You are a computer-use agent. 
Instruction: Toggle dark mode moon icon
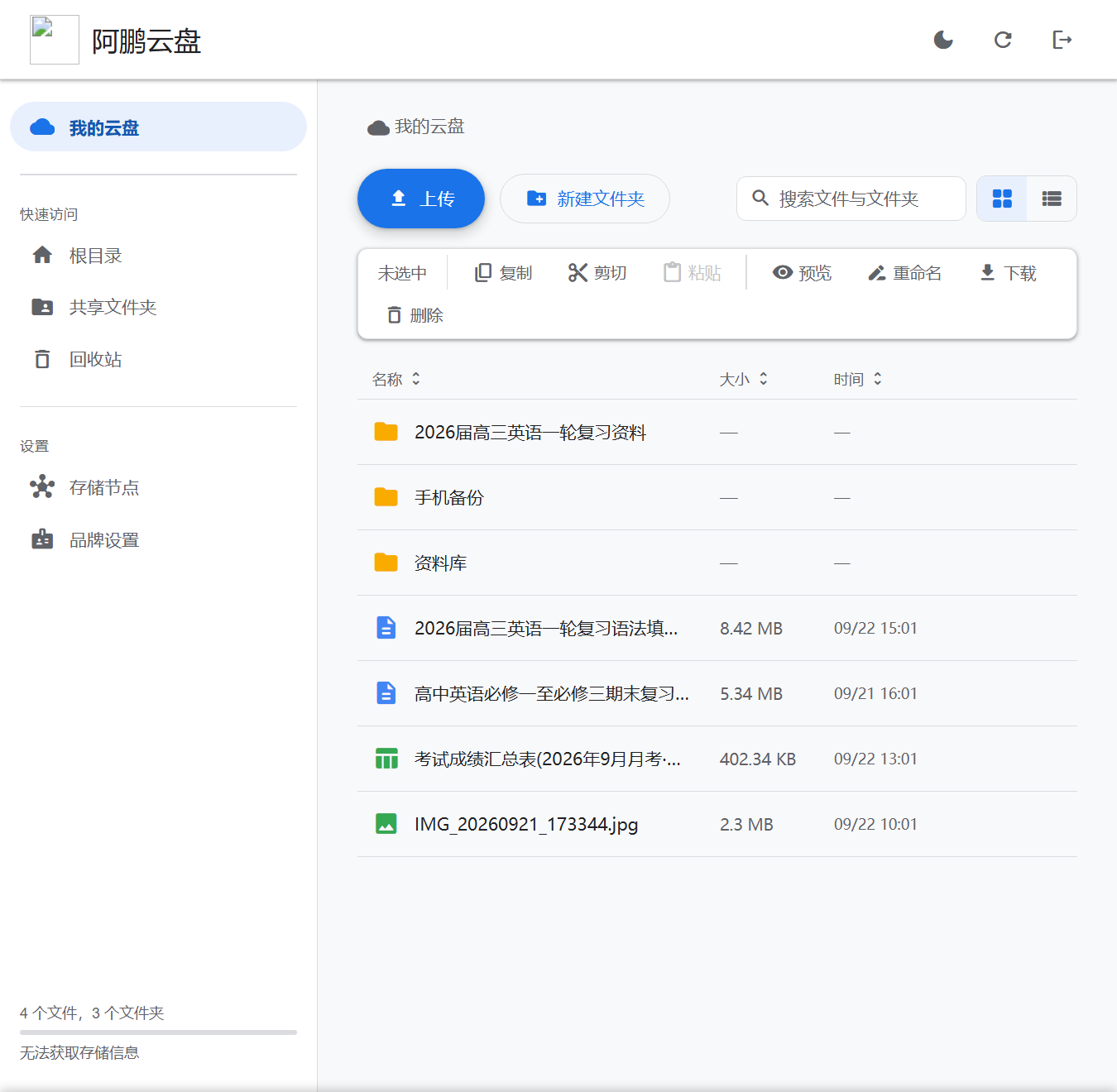(x=943, y=40)
